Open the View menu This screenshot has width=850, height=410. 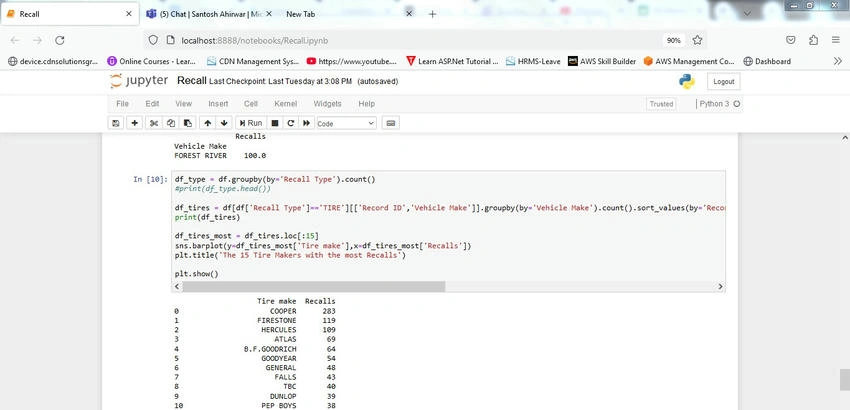tap(184, 104)
